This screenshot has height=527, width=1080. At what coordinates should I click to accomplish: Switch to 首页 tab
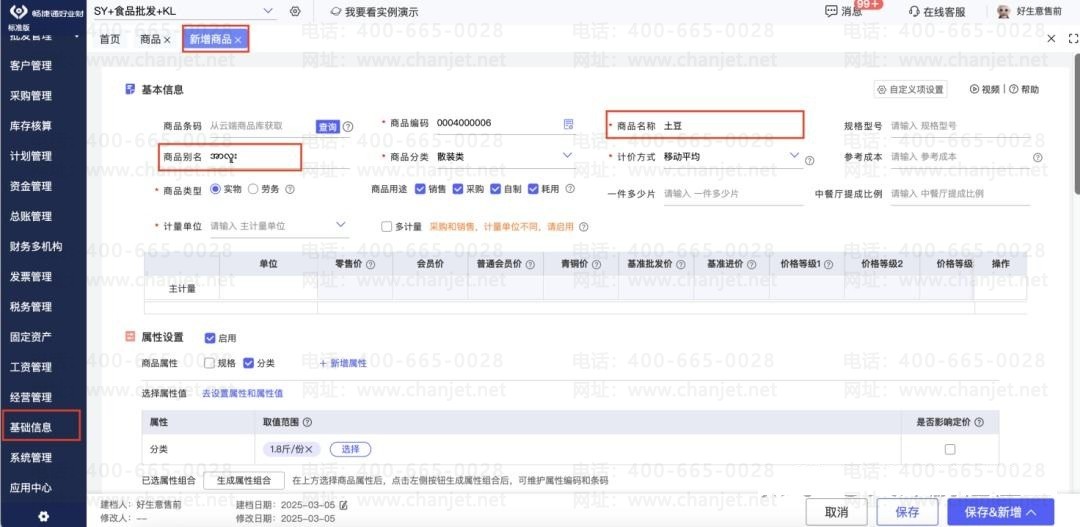point(110,39)
